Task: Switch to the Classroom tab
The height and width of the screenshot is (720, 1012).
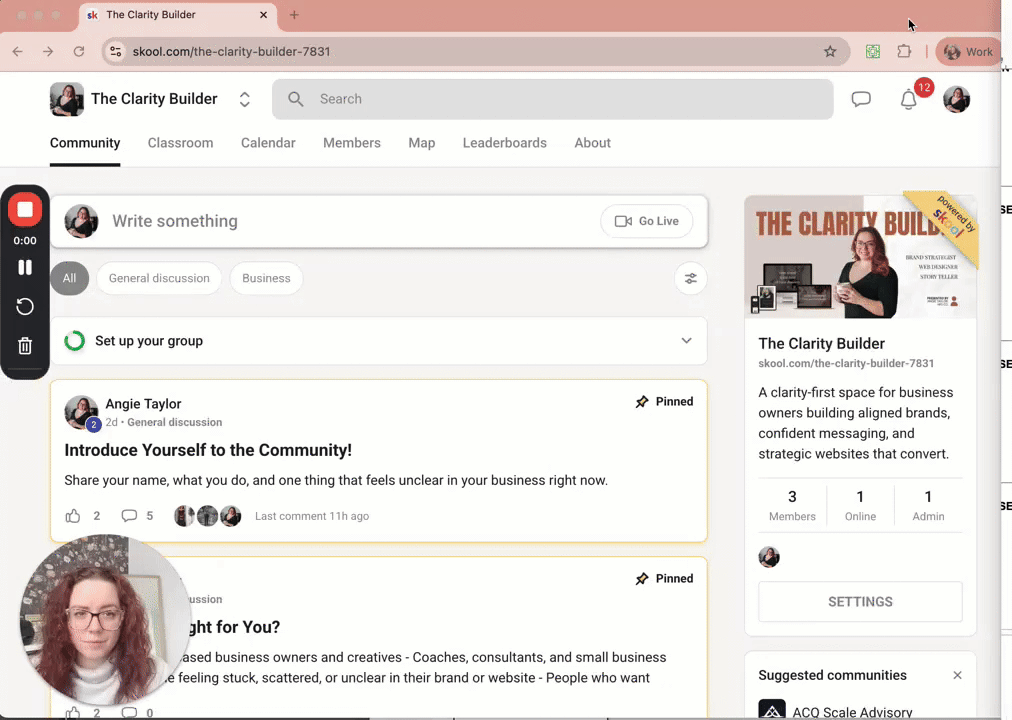Action: coord(180,143)
